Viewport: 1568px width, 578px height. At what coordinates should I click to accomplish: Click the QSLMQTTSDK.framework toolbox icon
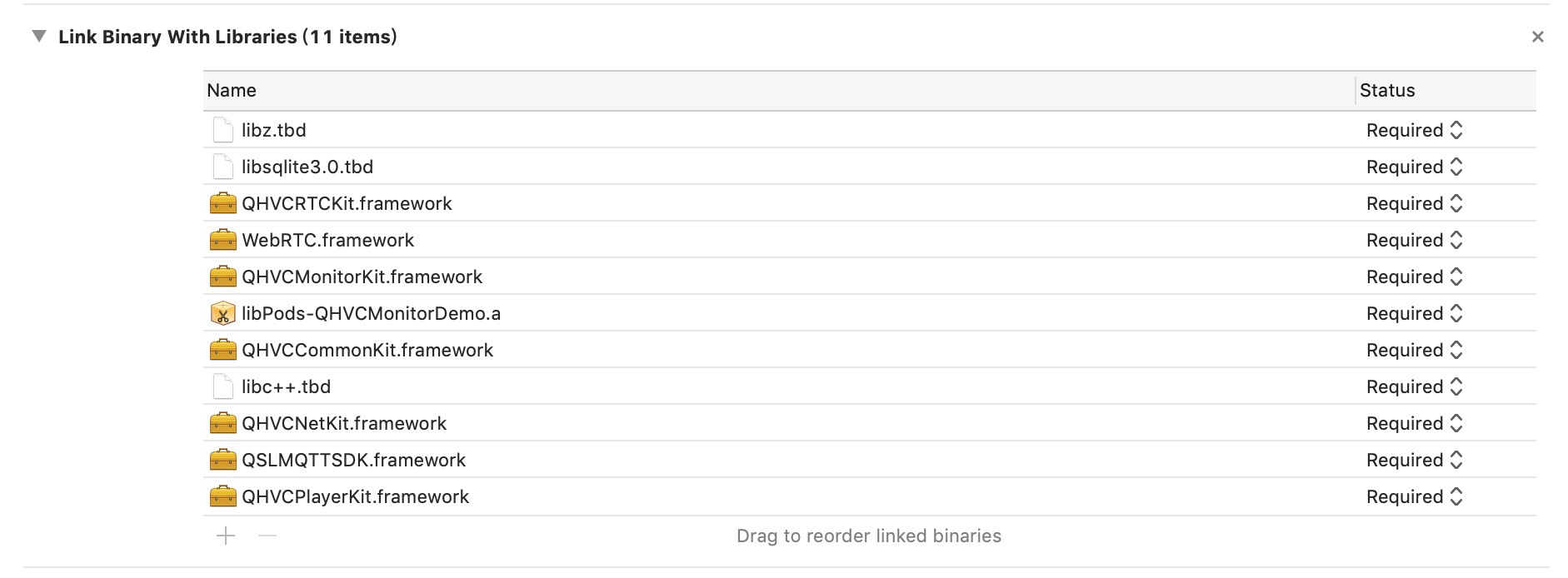click(x=222, y=460)
